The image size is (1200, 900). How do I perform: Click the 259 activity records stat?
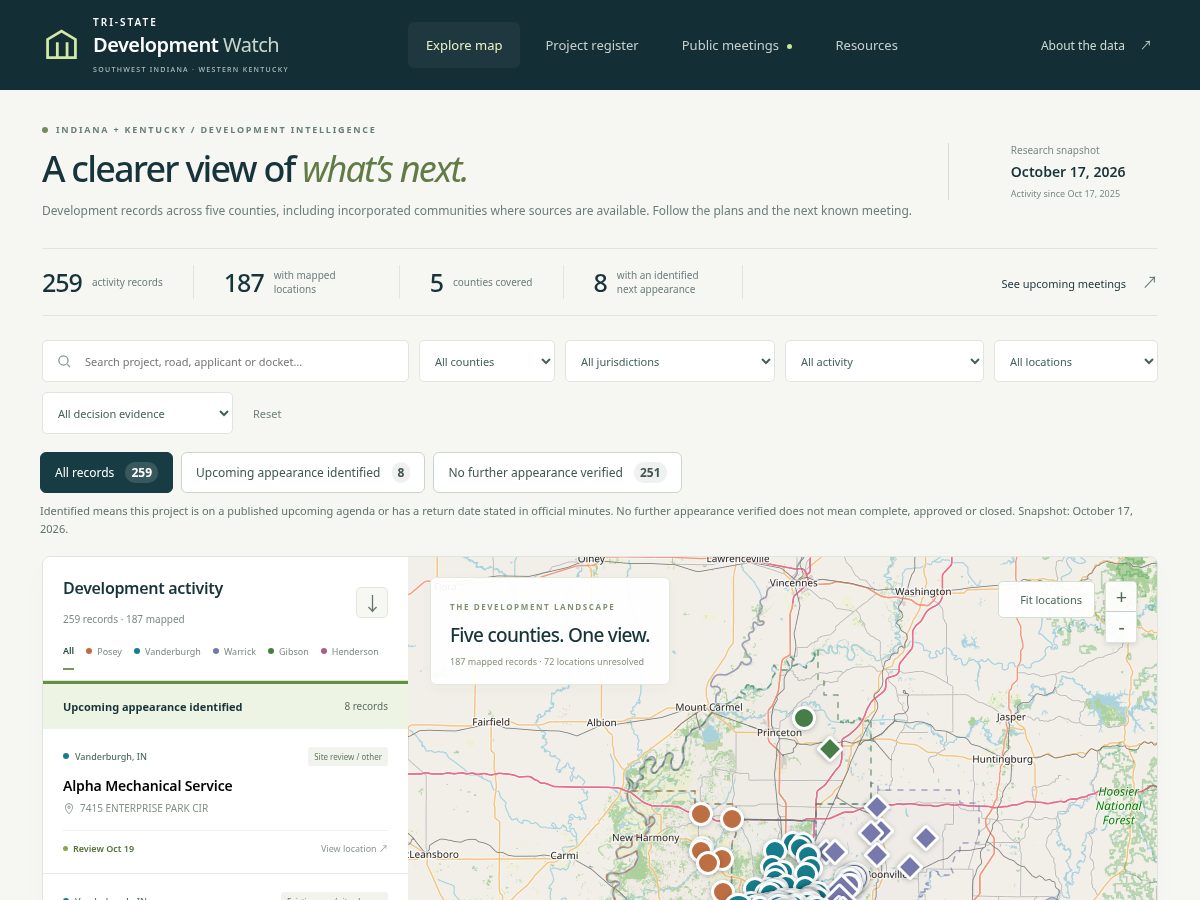pos(102,283)
